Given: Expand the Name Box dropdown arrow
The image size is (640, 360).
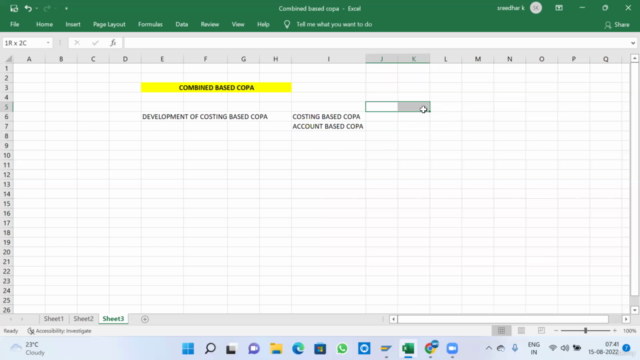Looking at the screenshot, I should pyautogui.click(x=48, y=43).
